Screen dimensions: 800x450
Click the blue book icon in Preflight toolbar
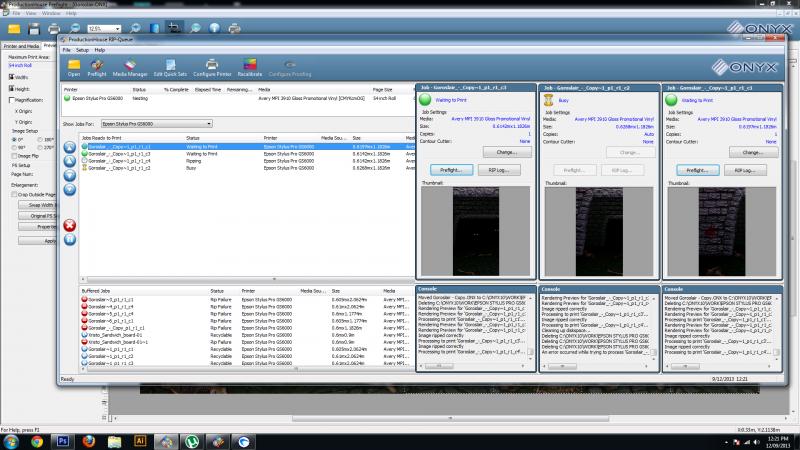click(x=154, y=28)
